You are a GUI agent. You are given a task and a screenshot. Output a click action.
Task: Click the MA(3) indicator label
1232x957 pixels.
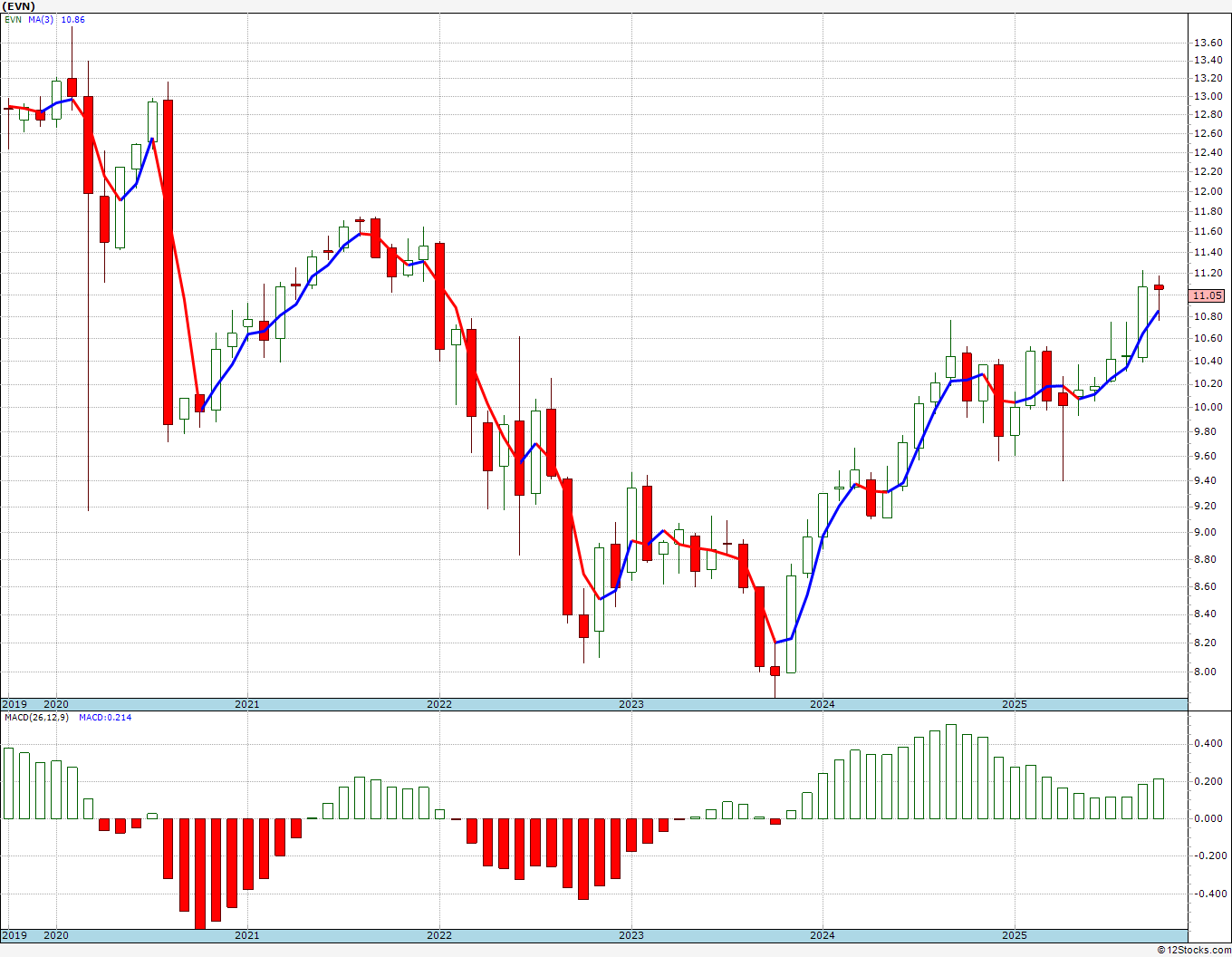[41, 19]
